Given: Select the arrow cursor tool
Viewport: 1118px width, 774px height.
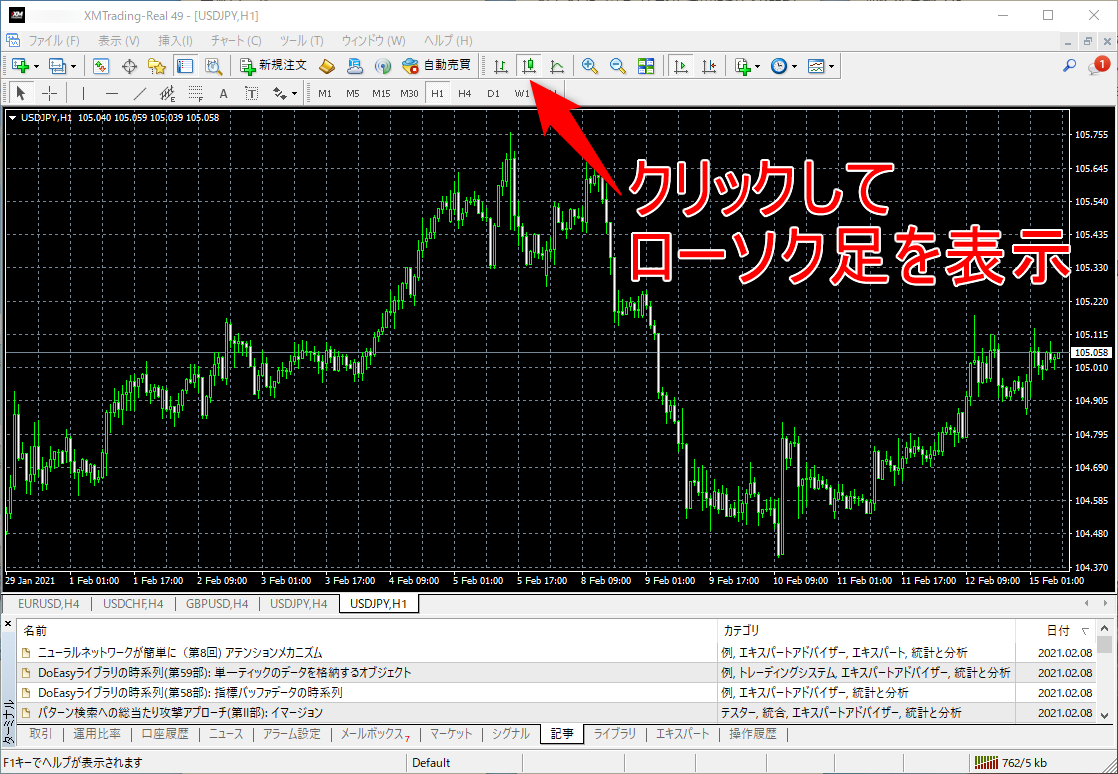Looking at the screenshot, I should point(21,93).
